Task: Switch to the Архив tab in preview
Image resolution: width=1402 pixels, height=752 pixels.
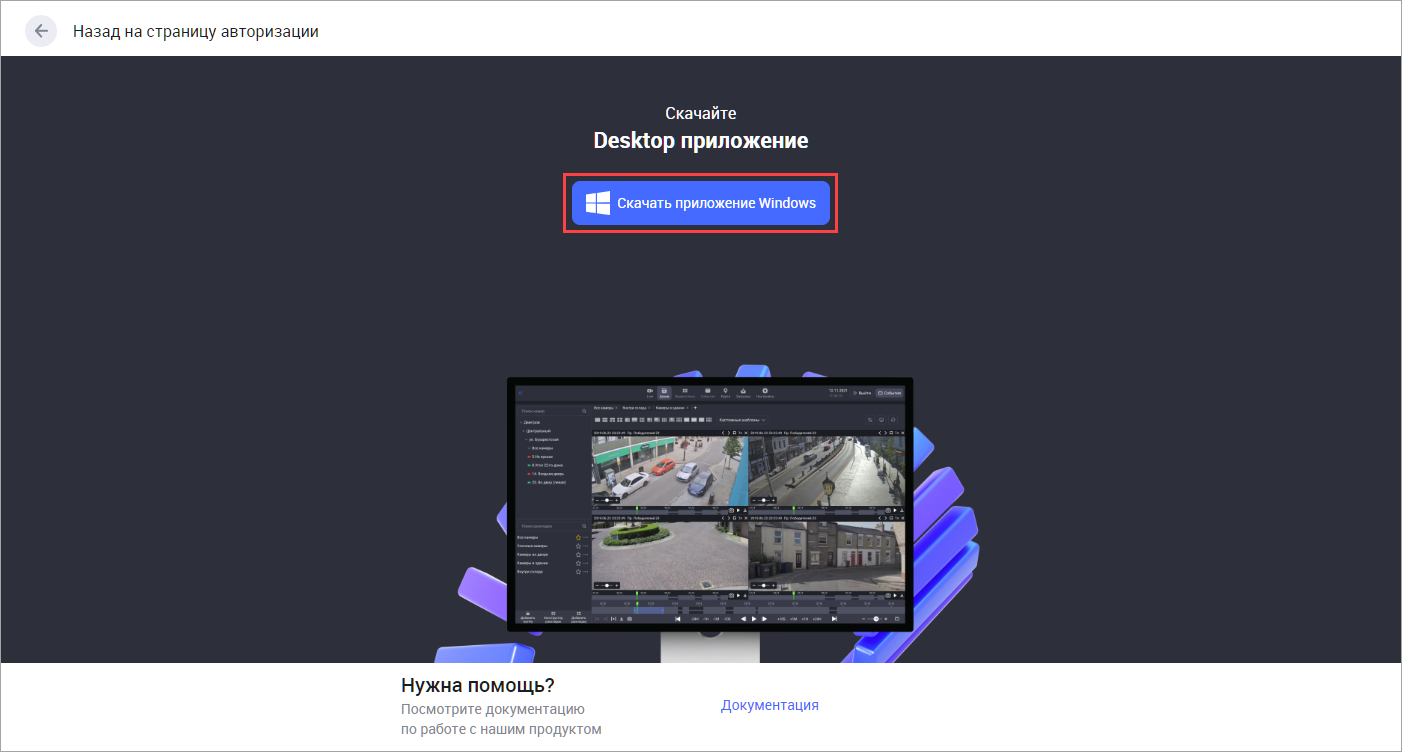Action: [x=664, y=393]
